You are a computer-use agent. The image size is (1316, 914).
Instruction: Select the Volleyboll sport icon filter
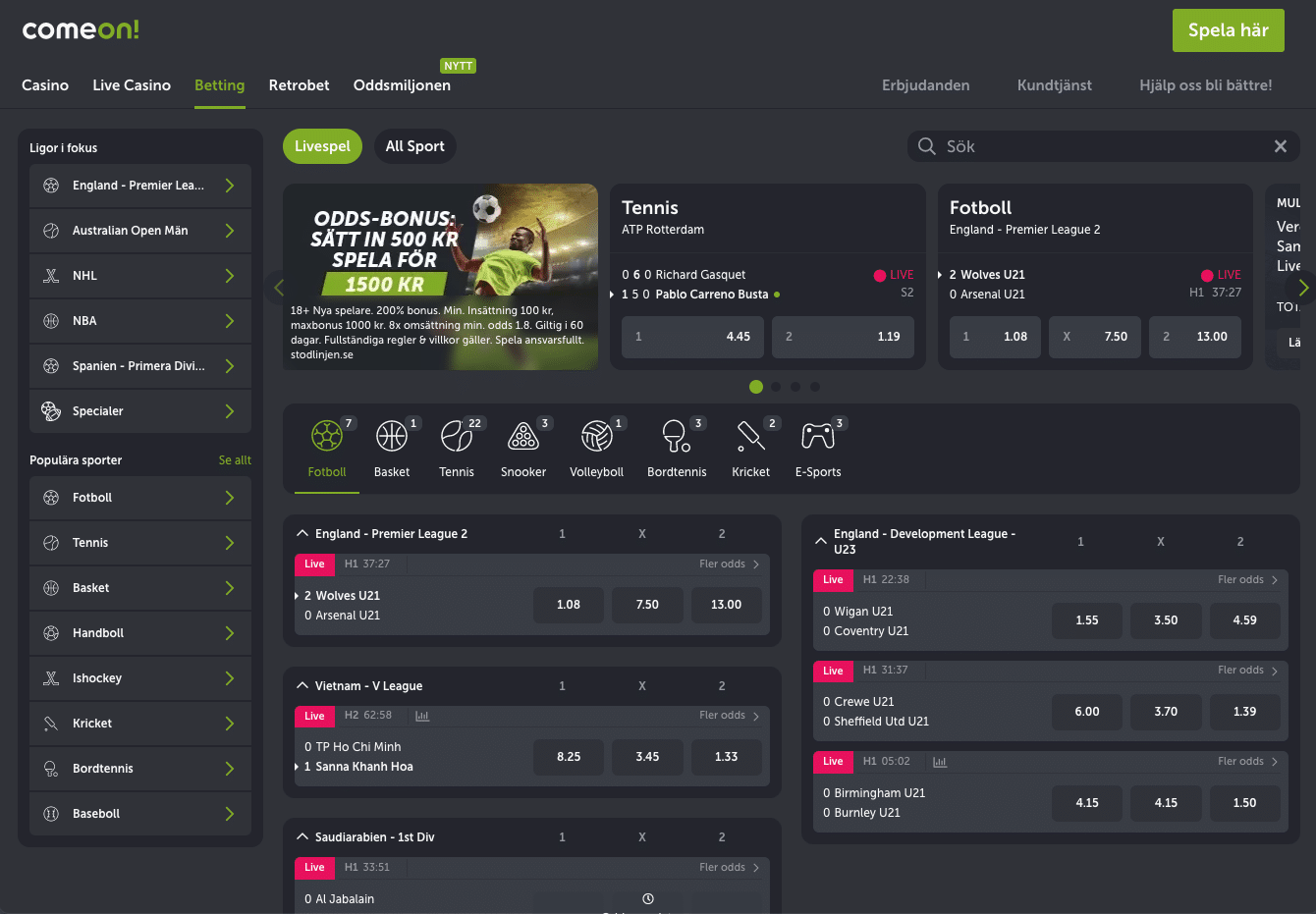[597, 436]
